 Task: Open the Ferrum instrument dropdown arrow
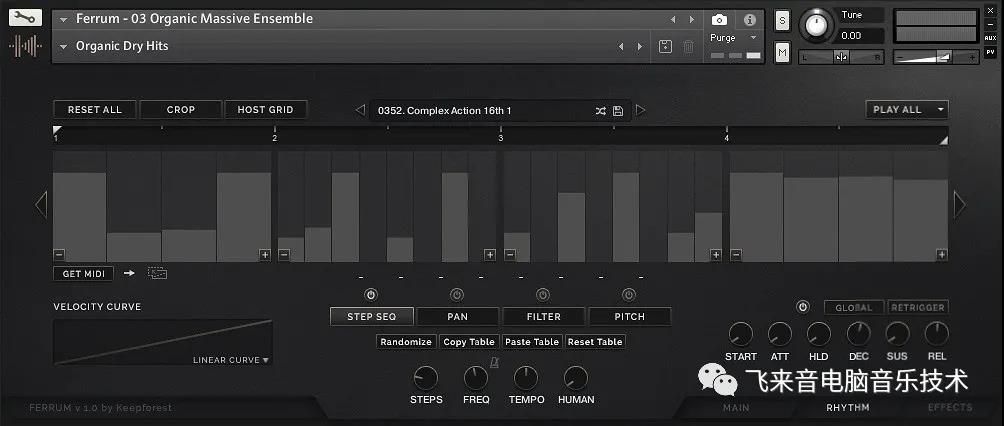point(63,20)
